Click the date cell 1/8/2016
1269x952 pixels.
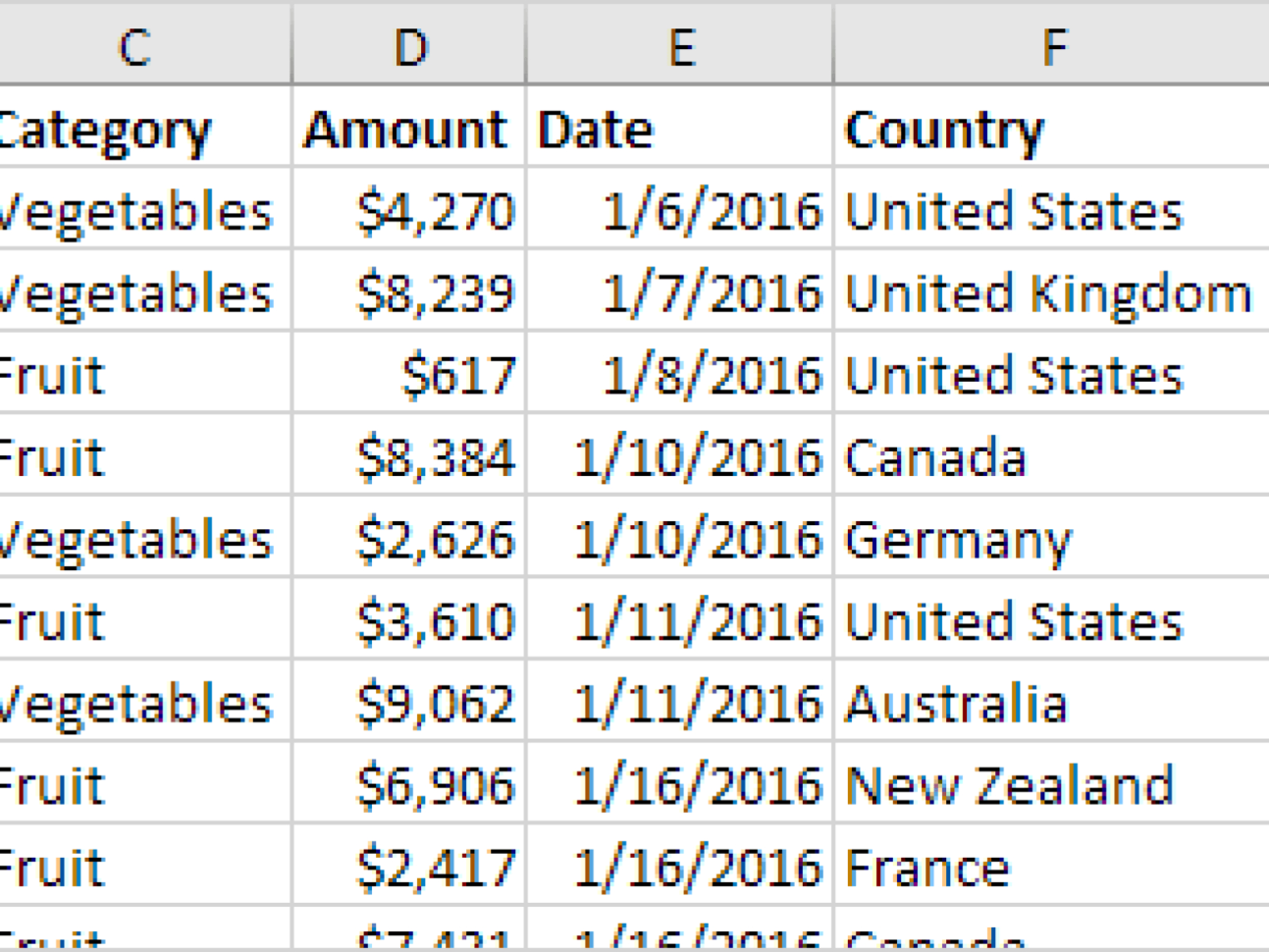(712, 375)
